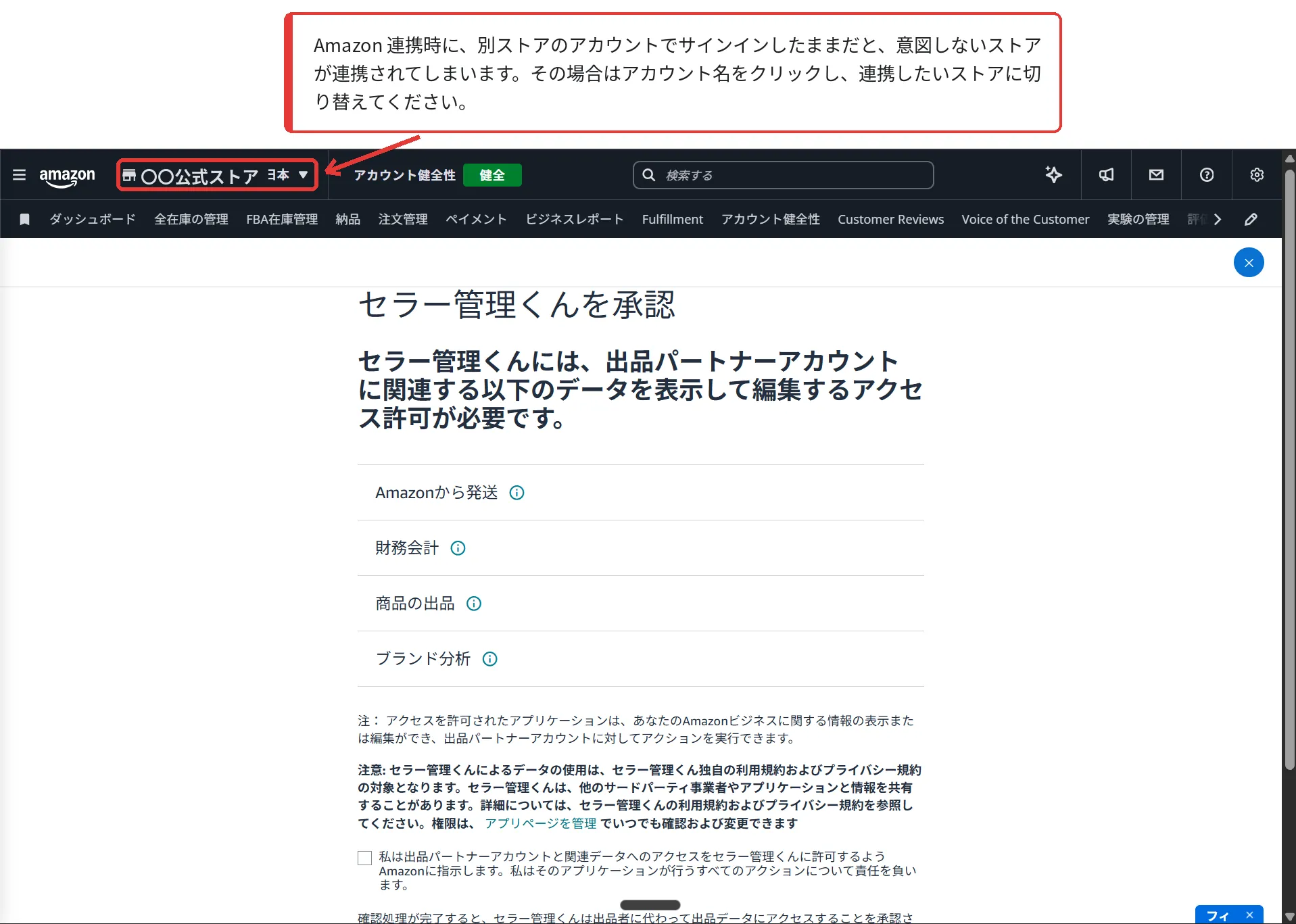Go to ダッシュボード menu item
Screen dimensions: 1296x924
point(93,219)
